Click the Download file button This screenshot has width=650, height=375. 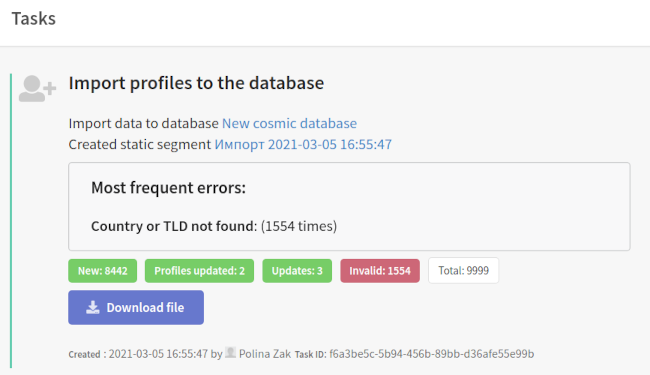[x=136, y=307]
